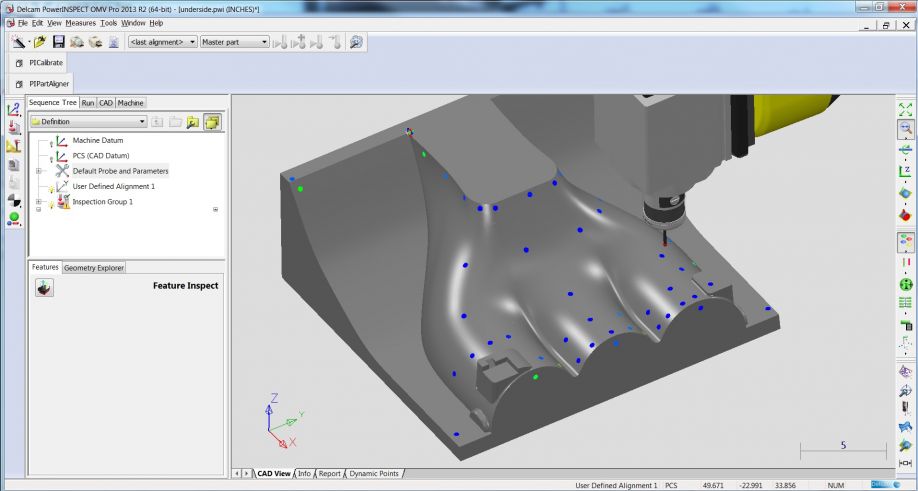Open the Definition folder dropdown
Screen dimensions: 918x491
pos(88,122)
